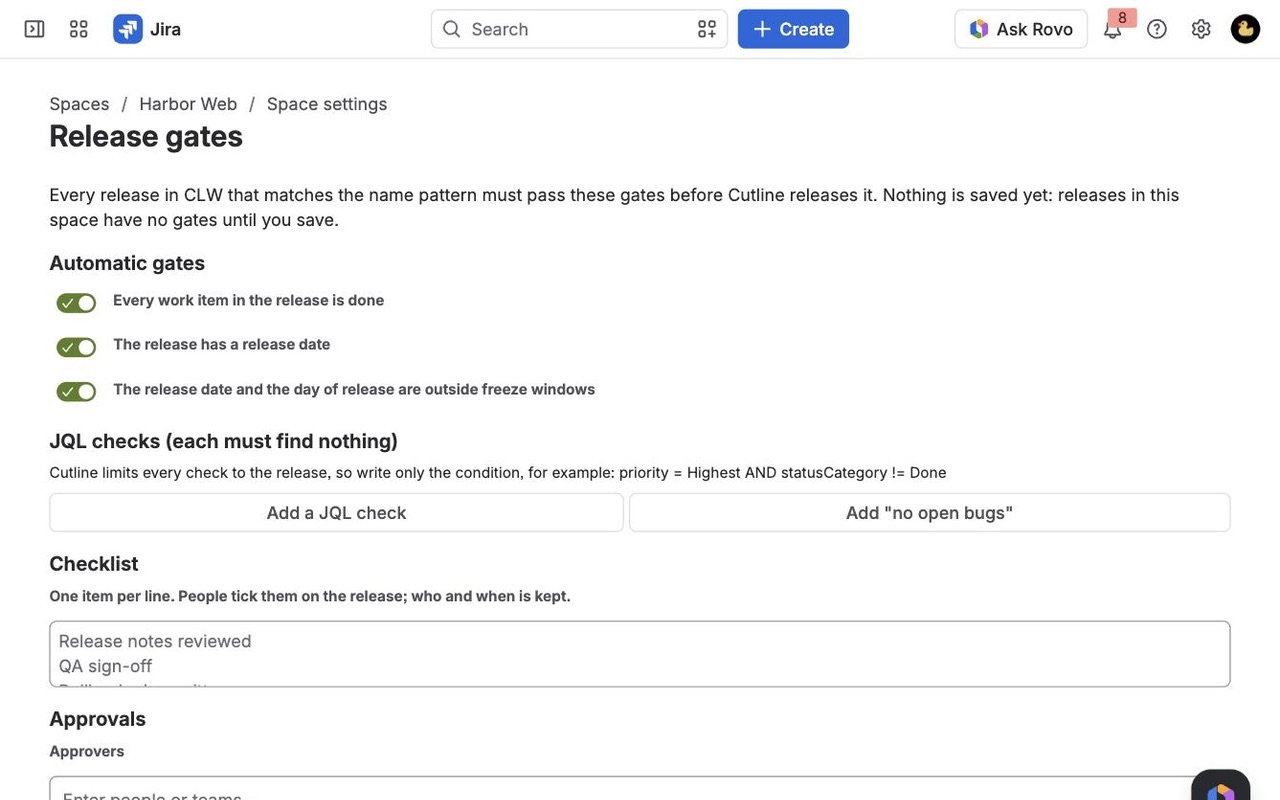Open the floating Rovo chat icon
This screenshot has width=1280, height=800.
(x=1221, y=786)
